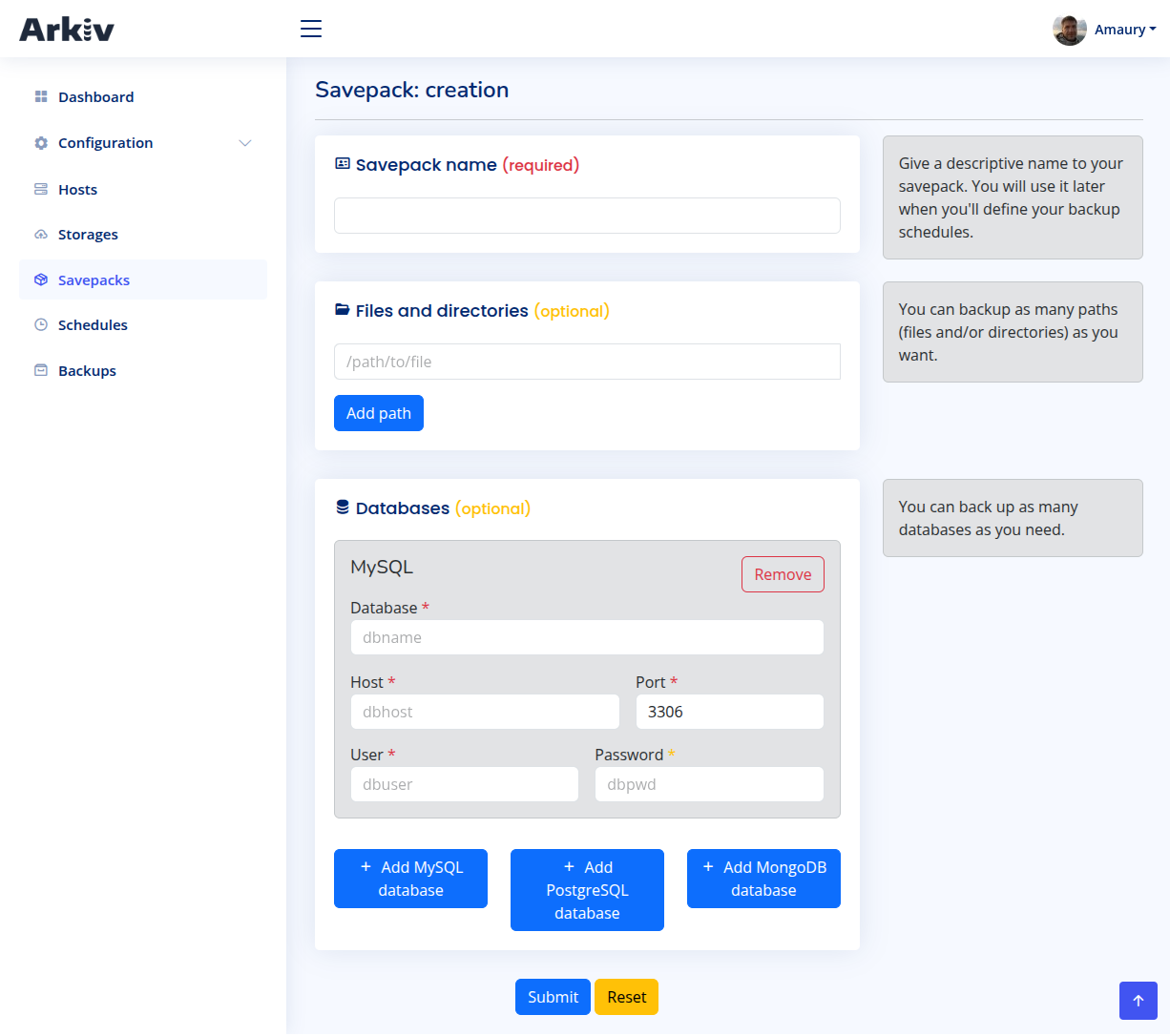Click the Storages cloud icon
This screenshot has width=1170, height=1036.
(41, 235)
